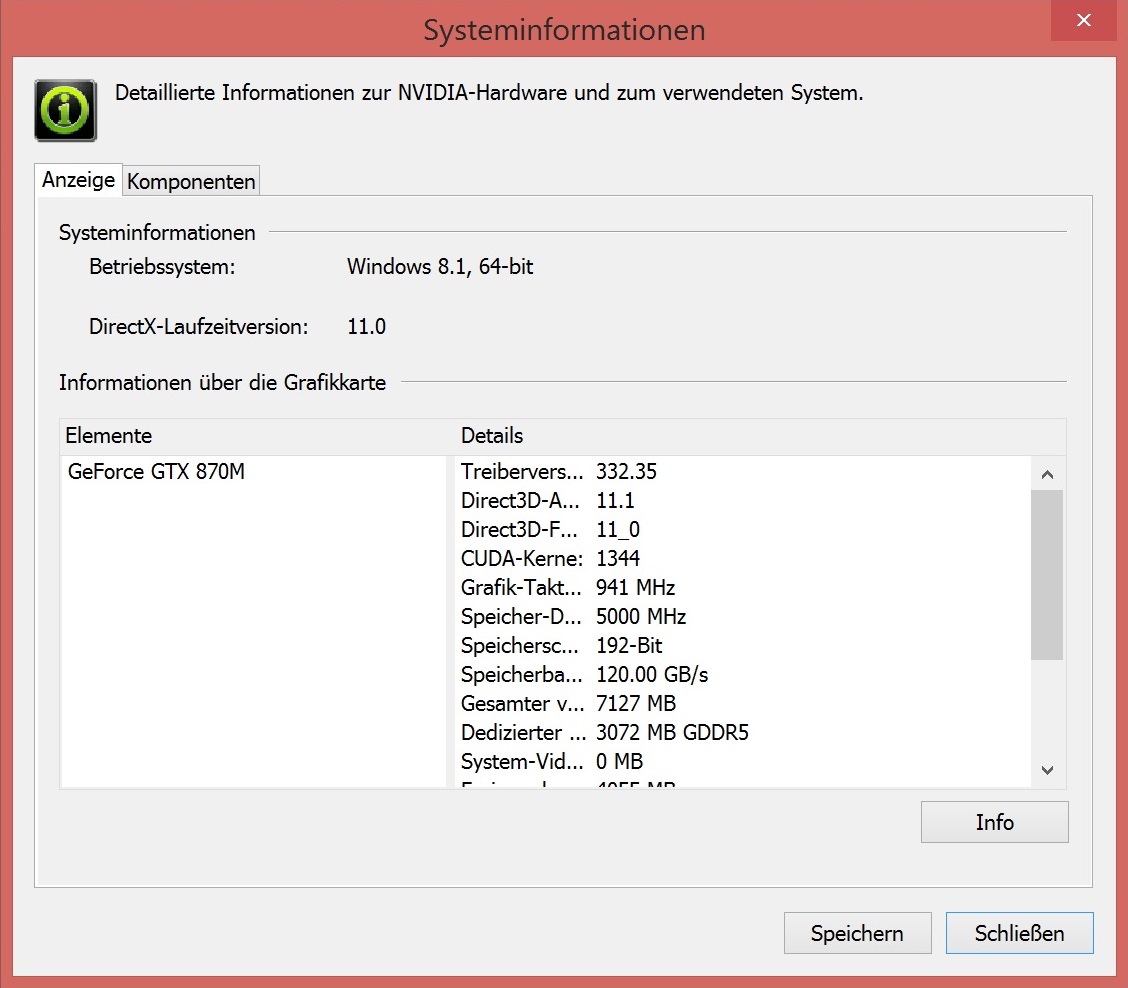Click the Info button
1128x988 pixels.
(x=994, y=822)
